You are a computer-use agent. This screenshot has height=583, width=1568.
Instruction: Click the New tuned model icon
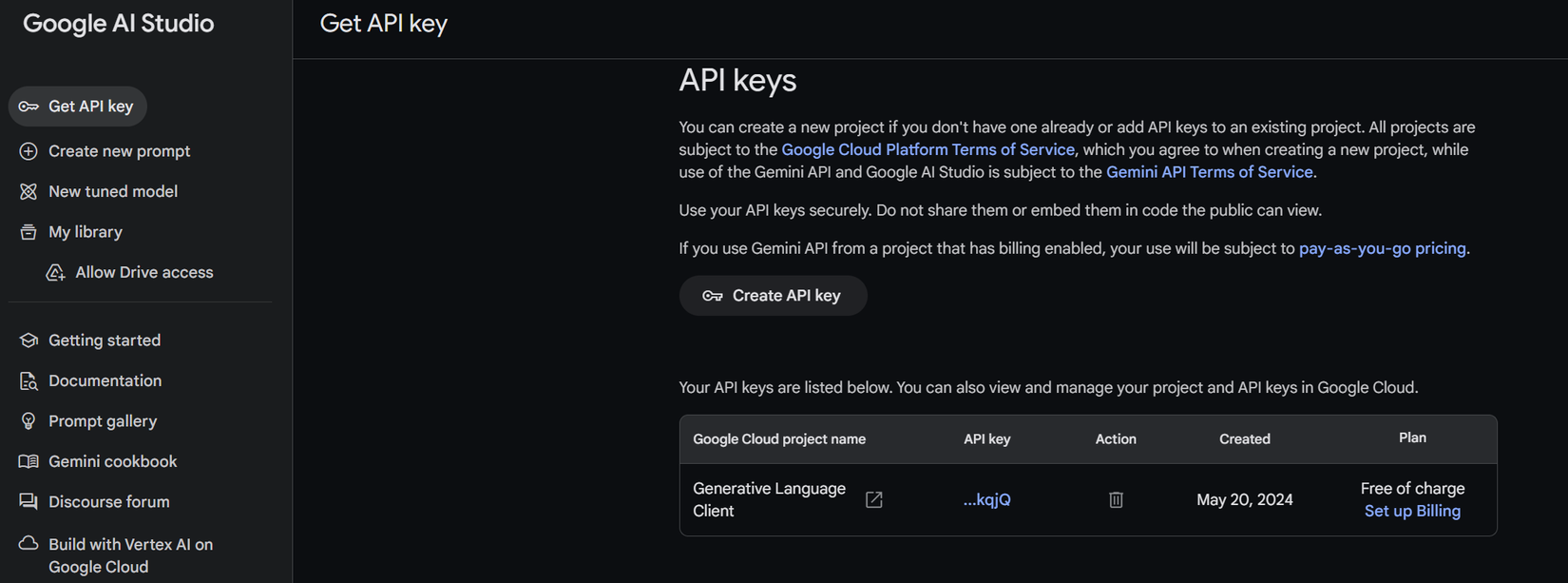point(29,191)
